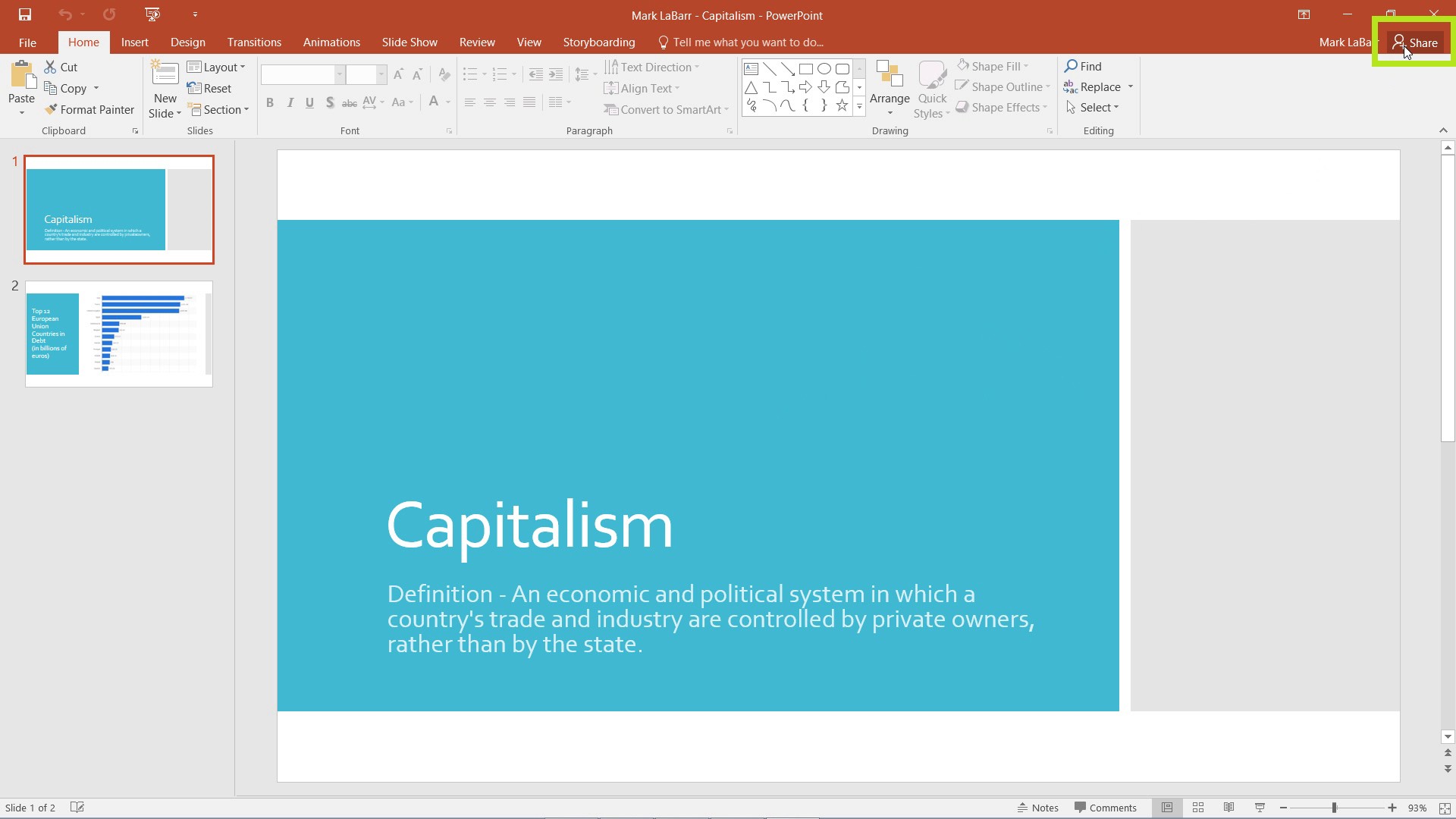The image size is (1456, 819).
Task: Drag the zoom level slider
Action: click(x=1335, y=808)
